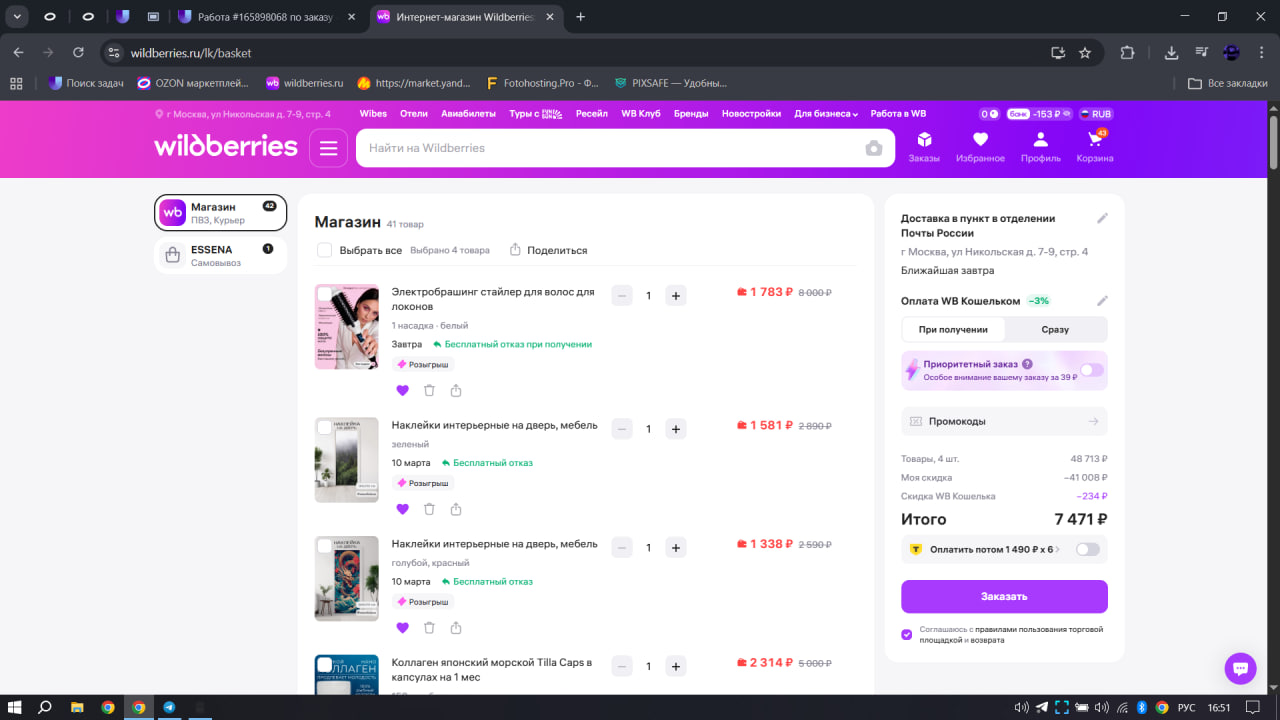Reload the current browser page

pos(79,53)
